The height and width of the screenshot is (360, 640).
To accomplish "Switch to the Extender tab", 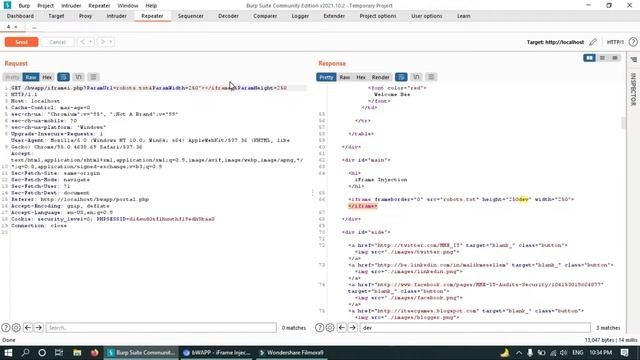I will coord(334,16).
